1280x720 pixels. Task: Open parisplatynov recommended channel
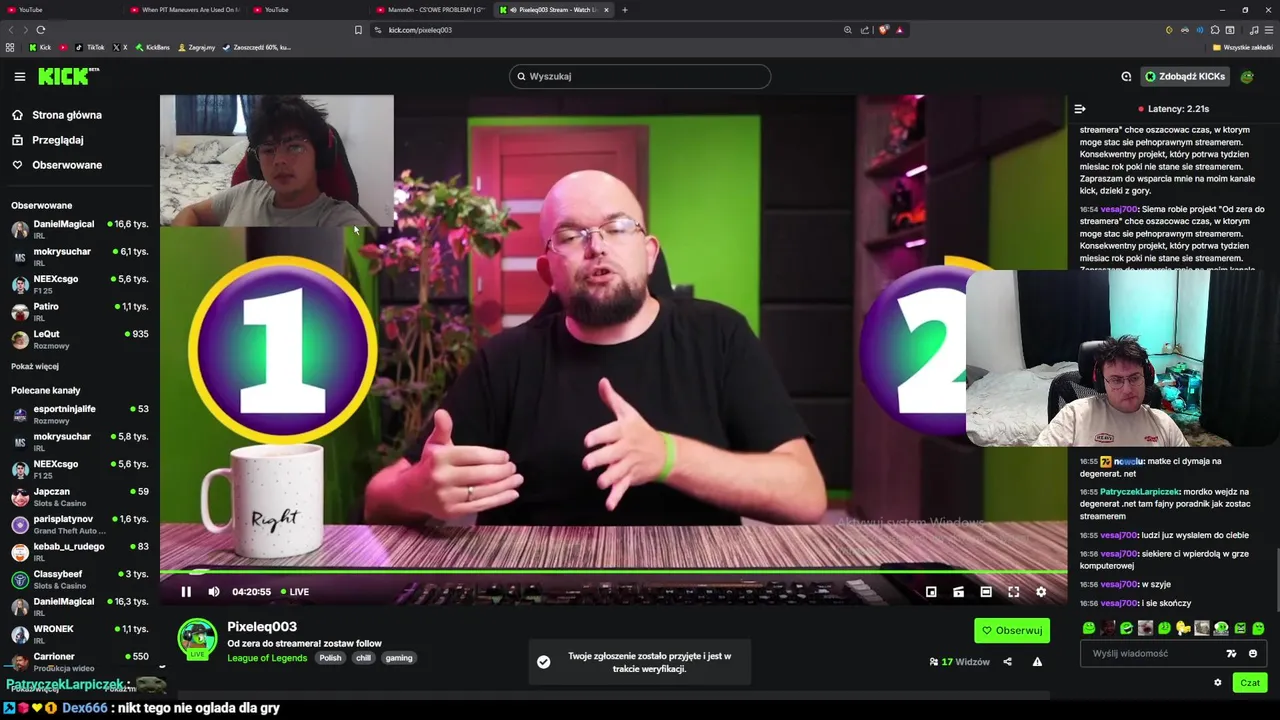point(80,524)
